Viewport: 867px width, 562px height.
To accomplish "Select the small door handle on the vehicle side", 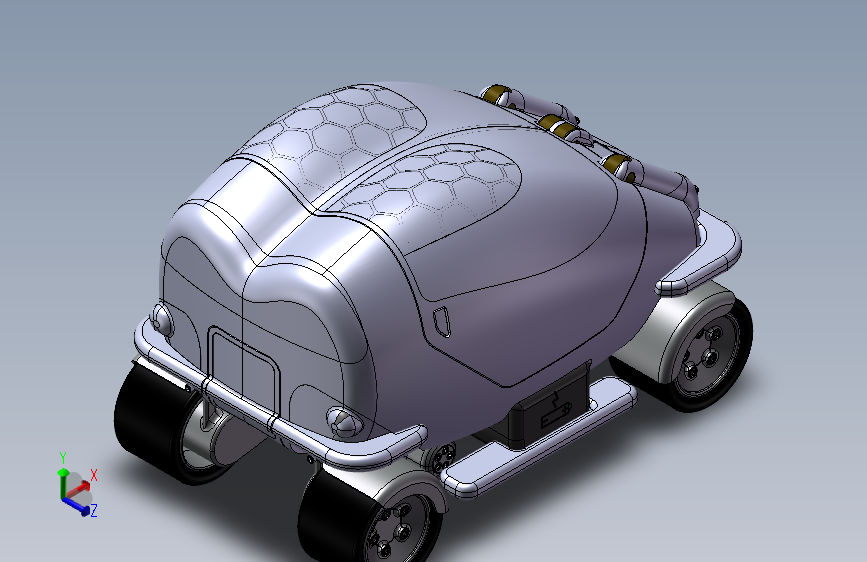I will (442, 322).
